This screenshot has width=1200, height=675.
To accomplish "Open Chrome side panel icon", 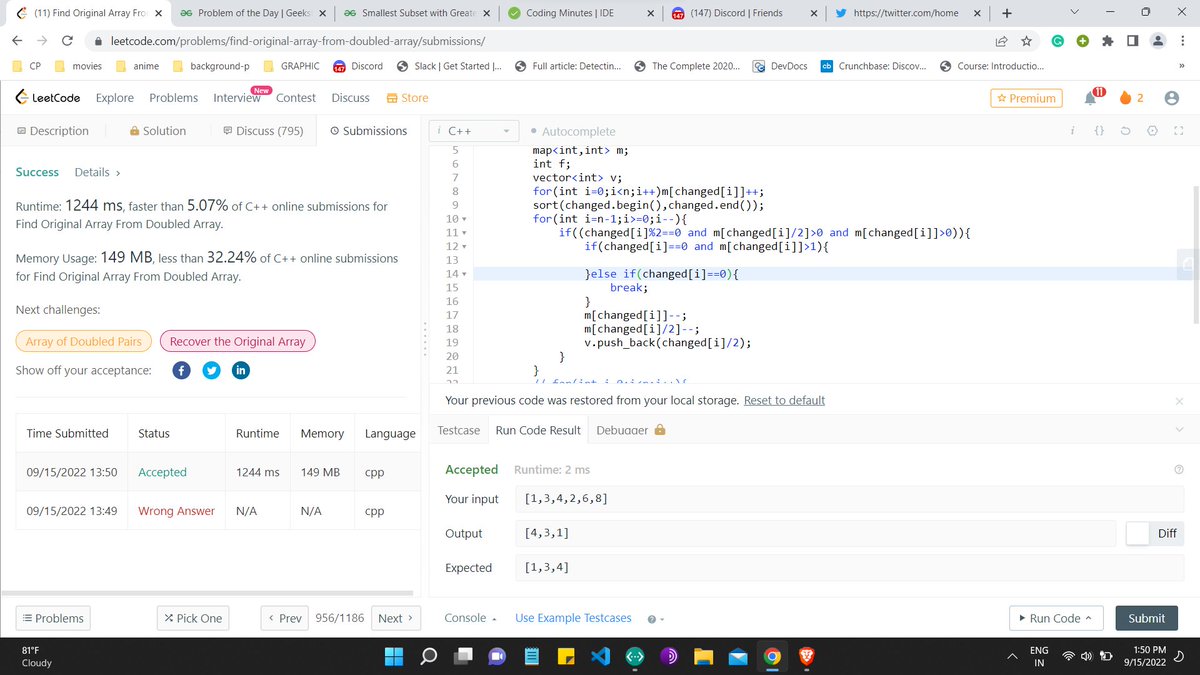I will point(1132,41).
